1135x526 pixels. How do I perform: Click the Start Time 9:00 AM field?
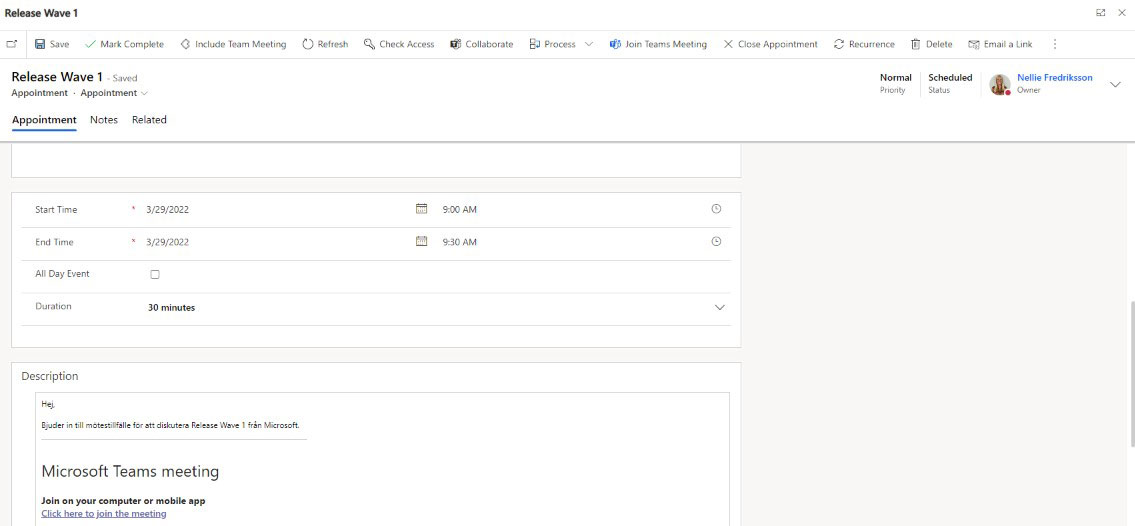460,210
